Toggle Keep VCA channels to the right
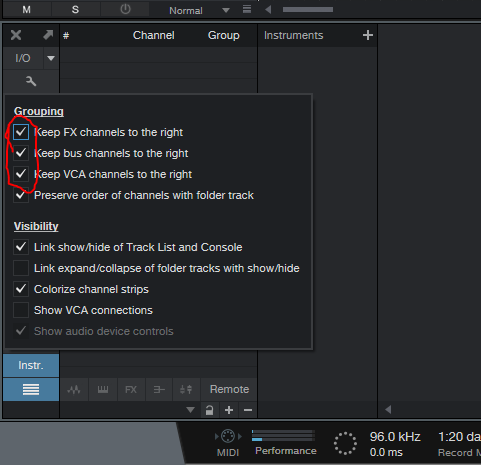Viewport: 481px width, 465px height. (x=21, y=174)
